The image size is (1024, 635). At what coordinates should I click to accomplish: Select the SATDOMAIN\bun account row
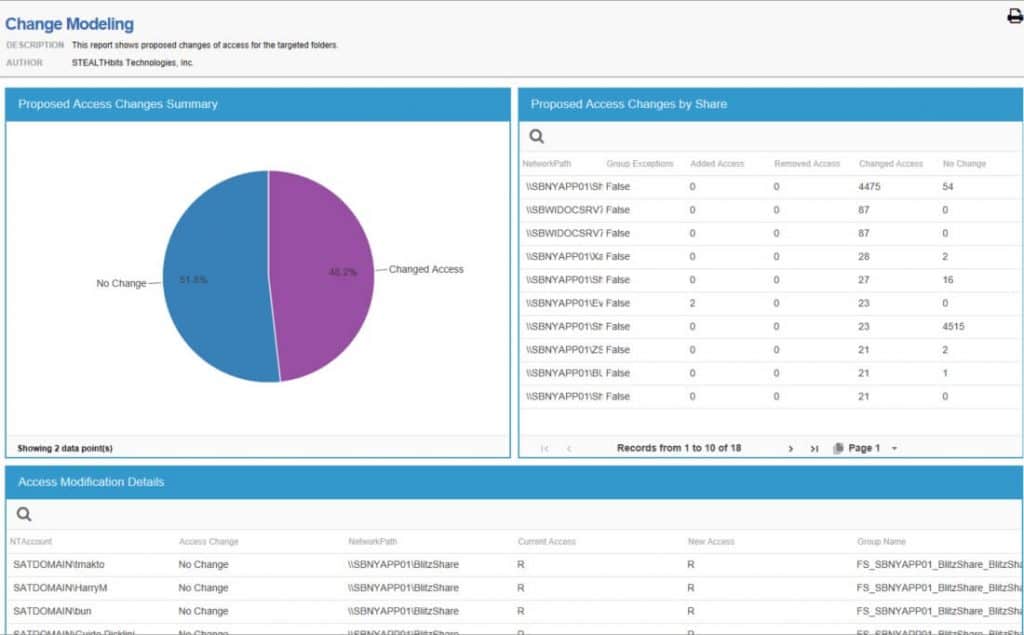[52, 611]
